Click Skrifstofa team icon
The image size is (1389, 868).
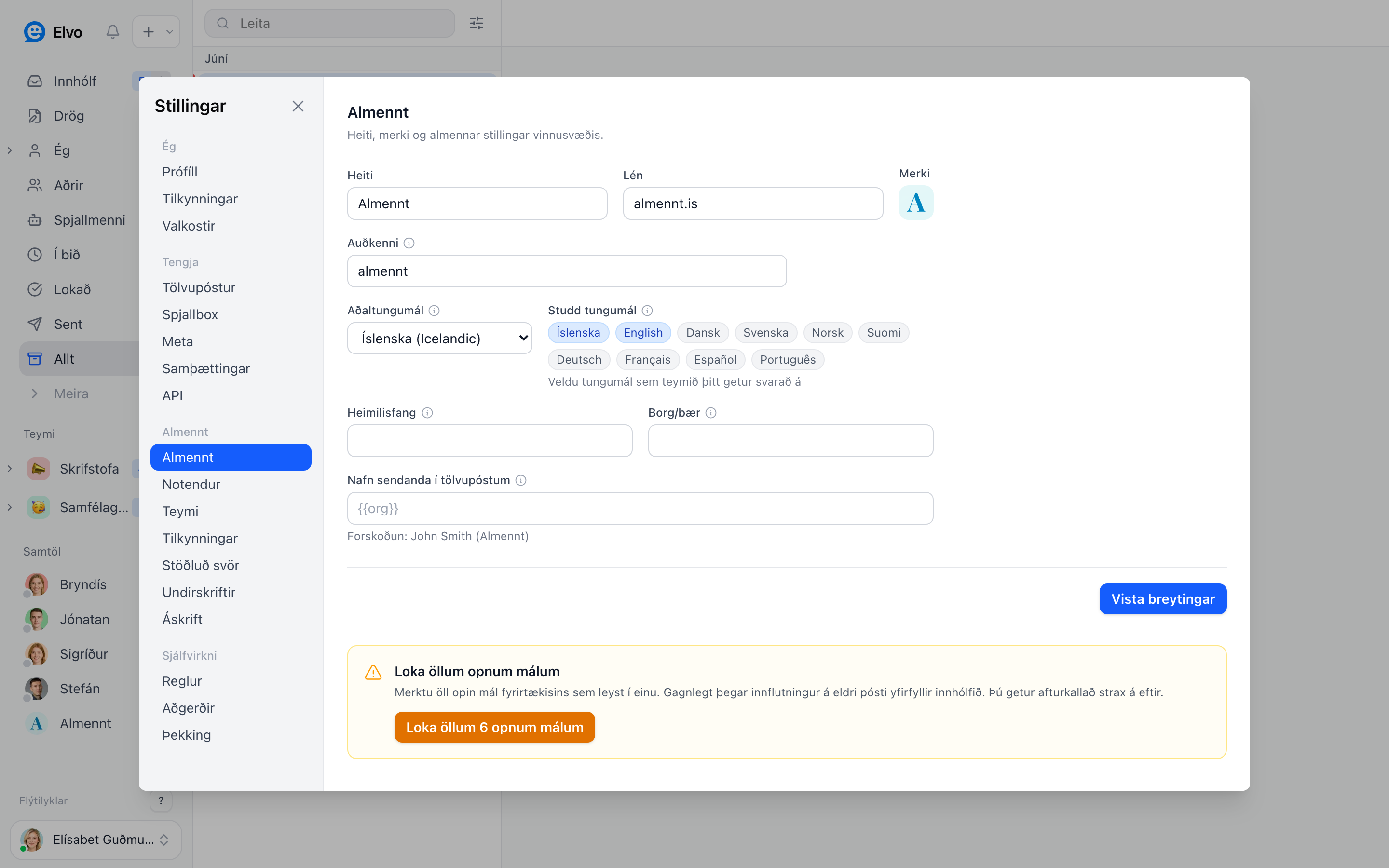39,468
